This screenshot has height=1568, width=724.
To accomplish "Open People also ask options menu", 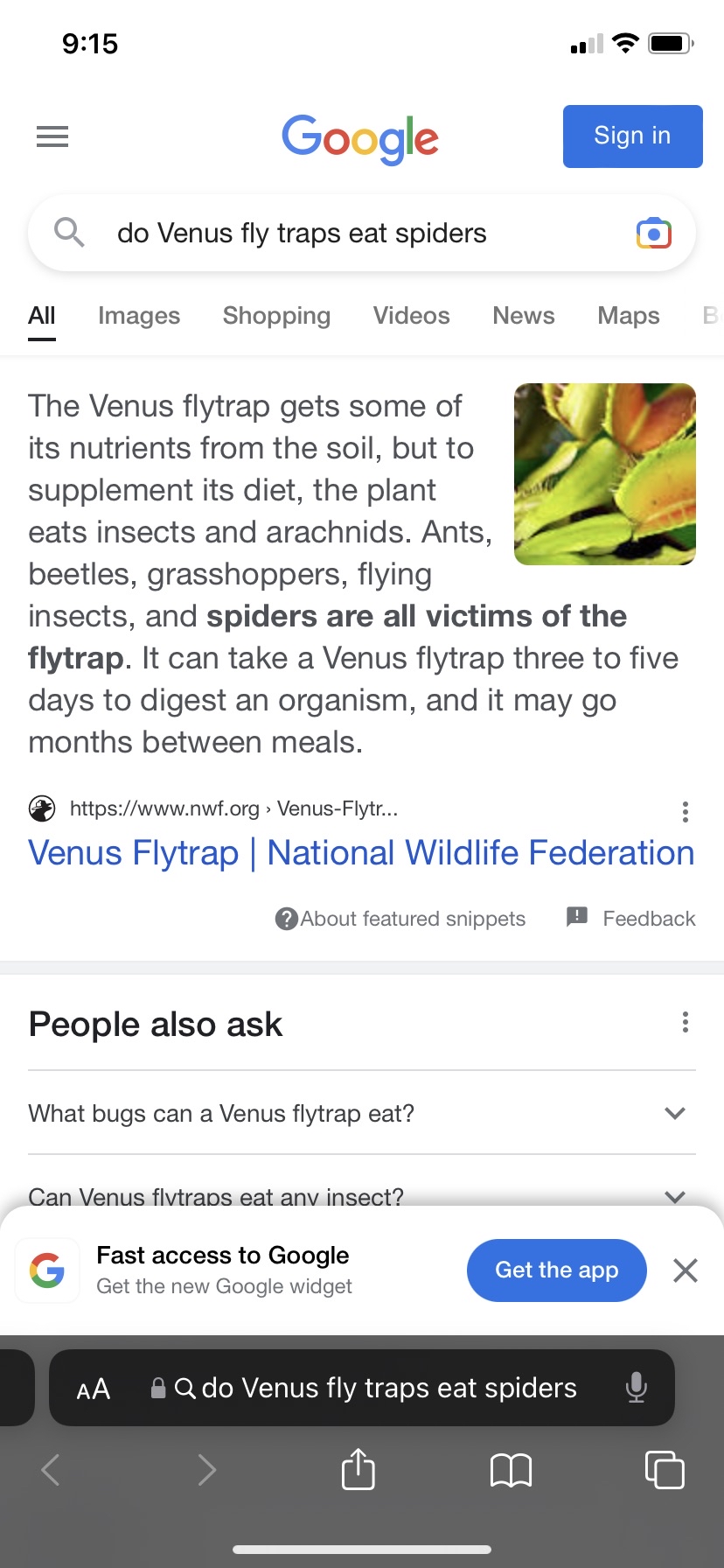I will pyautogui.click(x=686, y=1022).
